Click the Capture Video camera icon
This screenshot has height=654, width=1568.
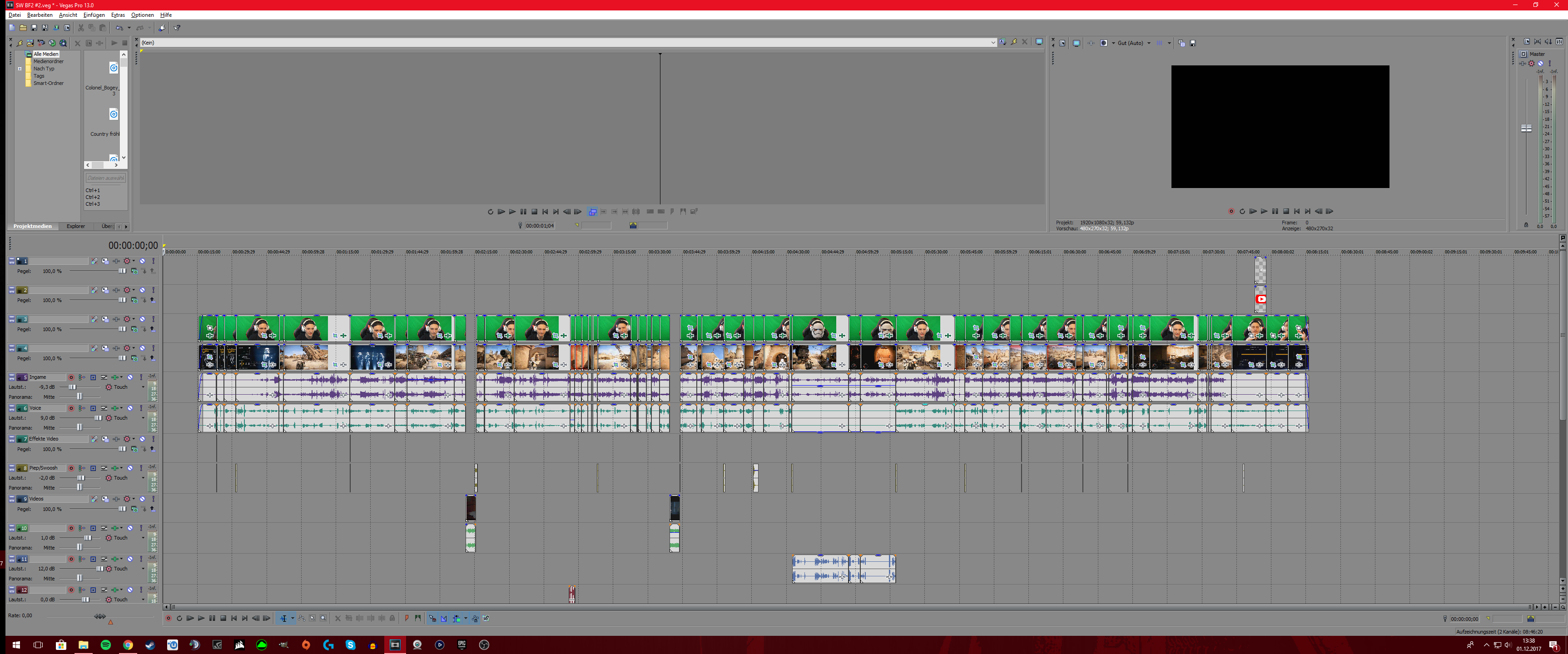point(41,43)
